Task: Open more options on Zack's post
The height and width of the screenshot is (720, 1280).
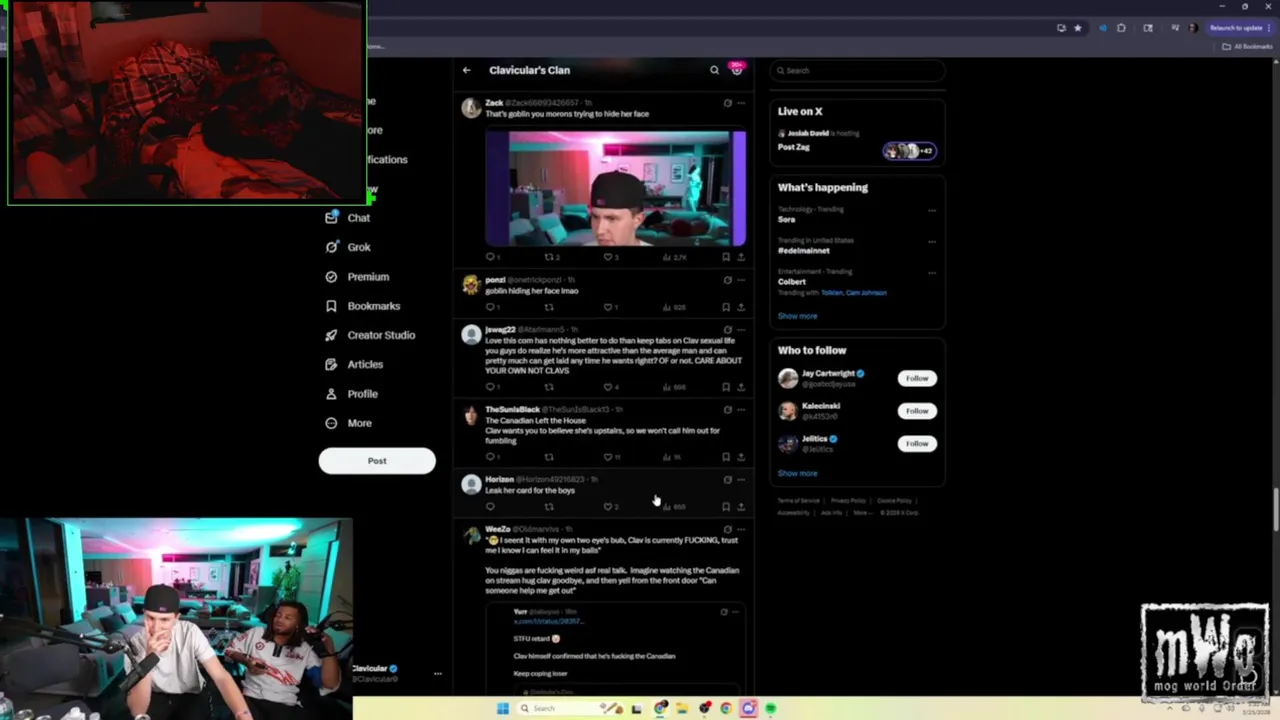Action: coord(741,103)
